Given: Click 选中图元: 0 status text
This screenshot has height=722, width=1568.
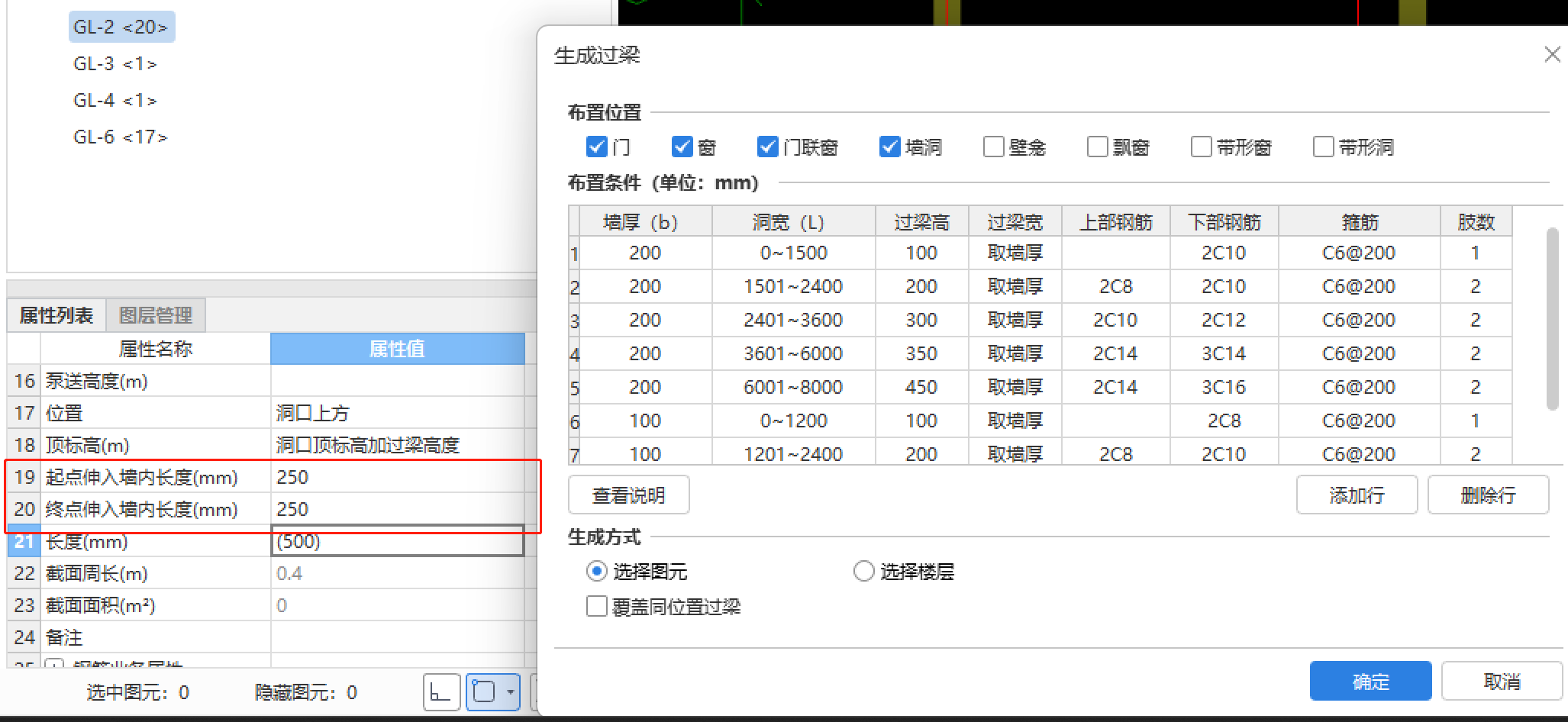Looking at the screenshot, I should (137, 692).
